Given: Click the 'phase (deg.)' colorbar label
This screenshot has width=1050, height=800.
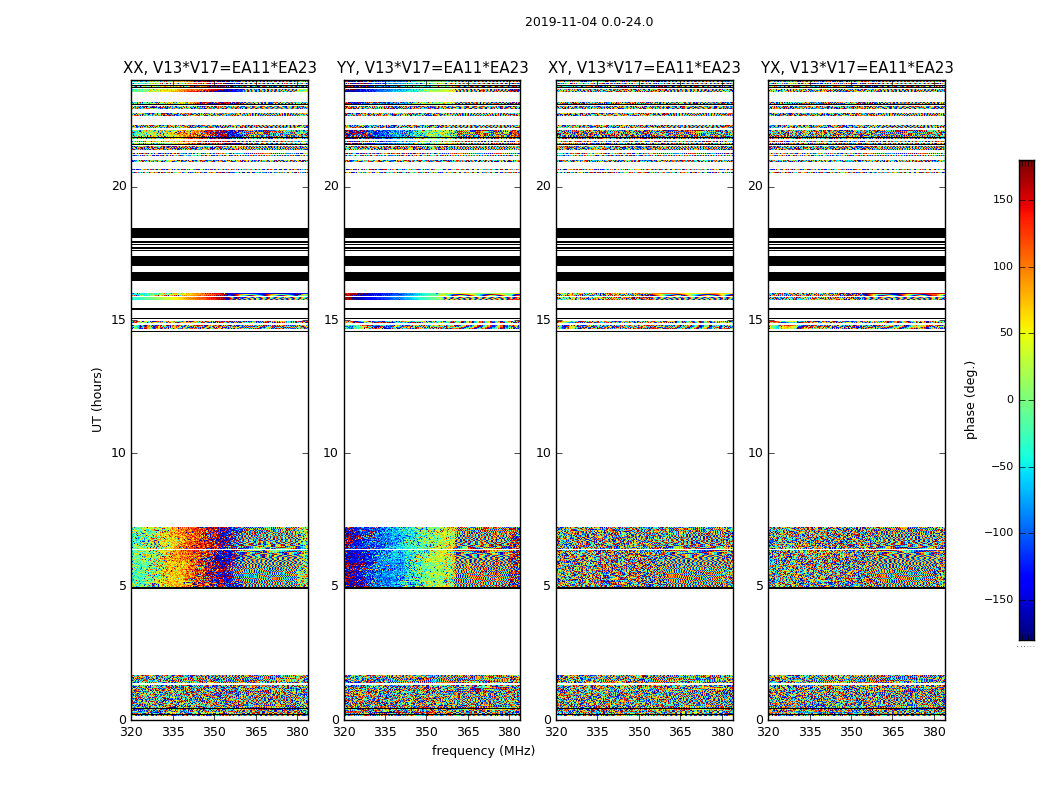Looking at the screenshot, I should click(x=970, y=400).
